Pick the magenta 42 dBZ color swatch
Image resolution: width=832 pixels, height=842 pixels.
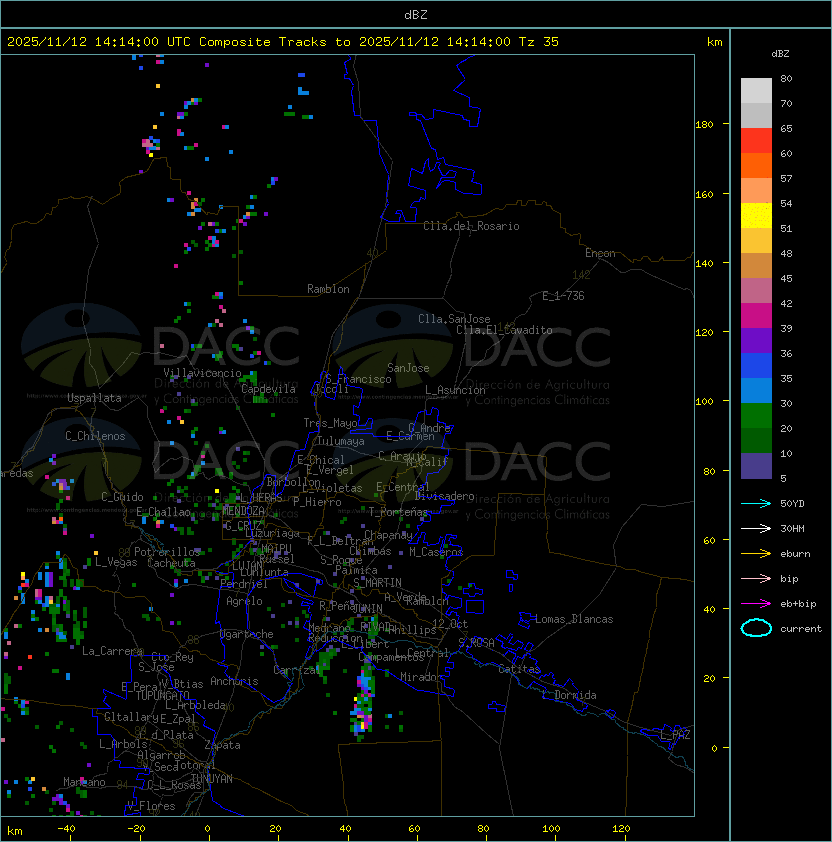click(x=756, y=316)
